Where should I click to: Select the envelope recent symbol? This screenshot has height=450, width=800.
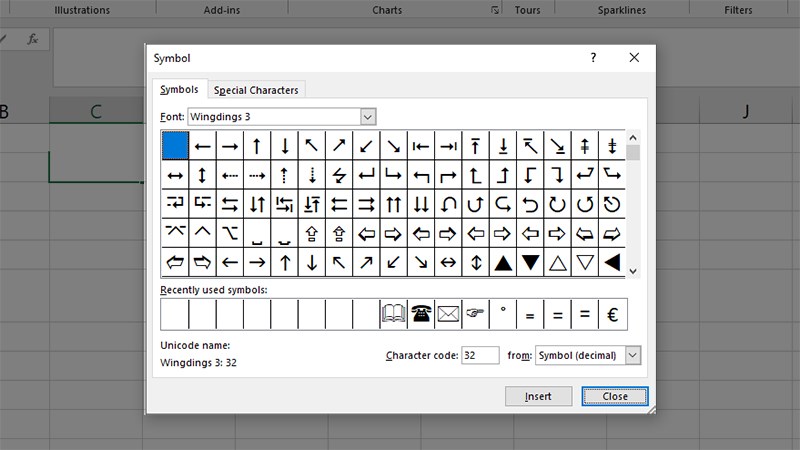[448, 314]
